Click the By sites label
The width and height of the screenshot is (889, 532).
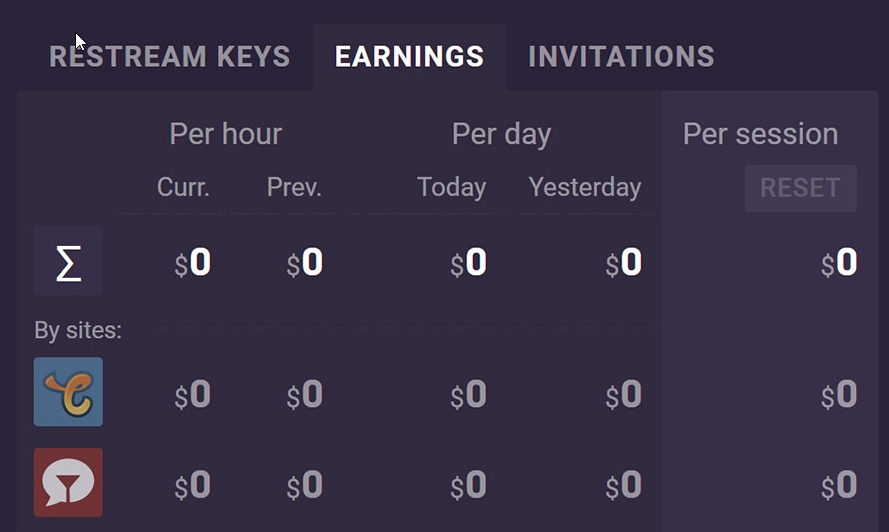click(78, 330)
